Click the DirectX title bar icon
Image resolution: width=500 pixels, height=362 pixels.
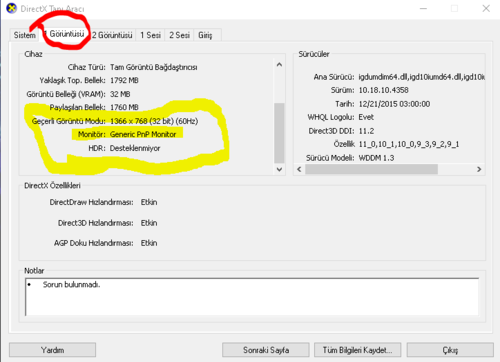11,8
